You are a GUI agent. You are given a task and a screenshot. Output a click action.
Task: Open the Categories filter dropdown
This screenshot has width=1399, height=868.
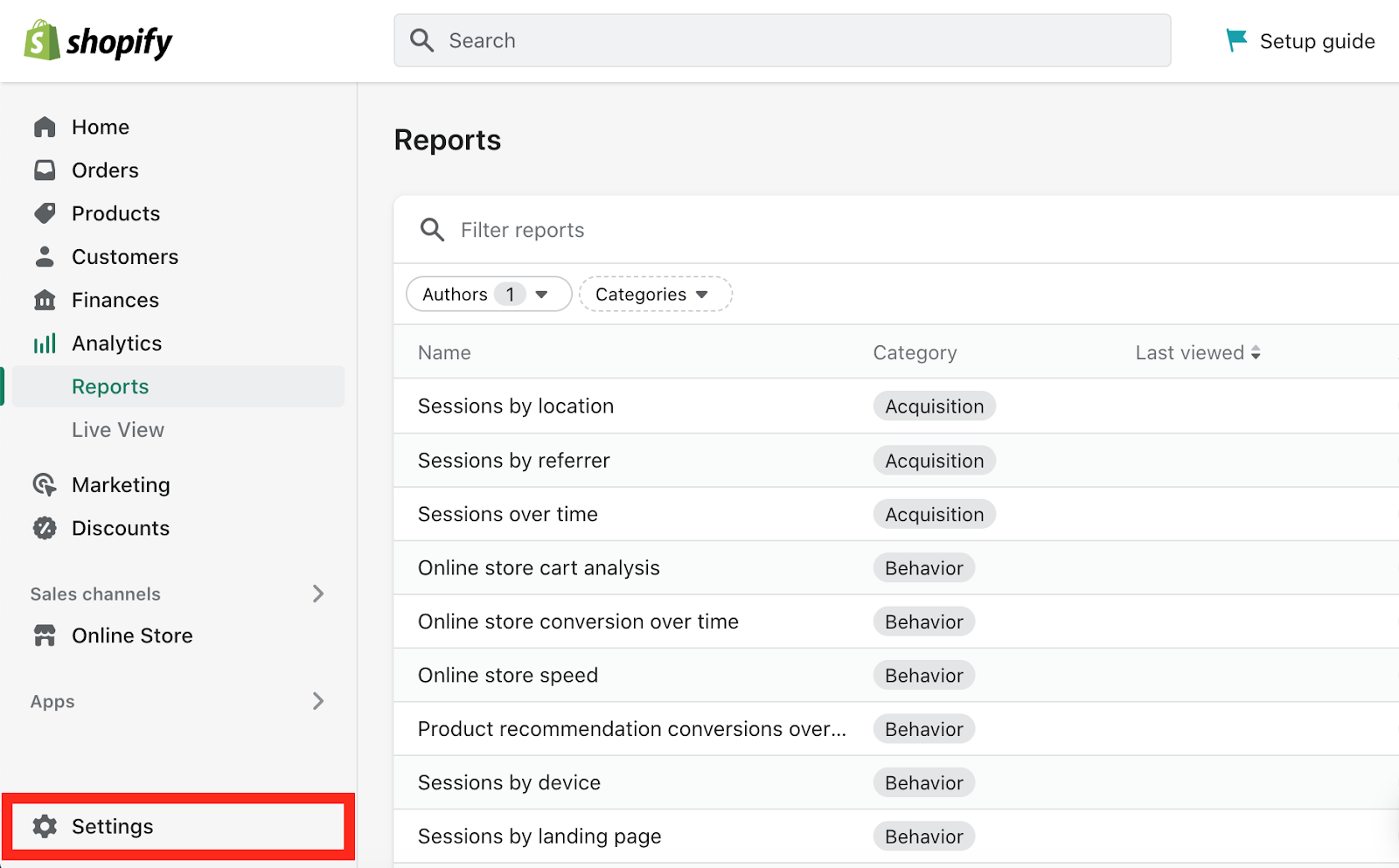click(655, 295)
